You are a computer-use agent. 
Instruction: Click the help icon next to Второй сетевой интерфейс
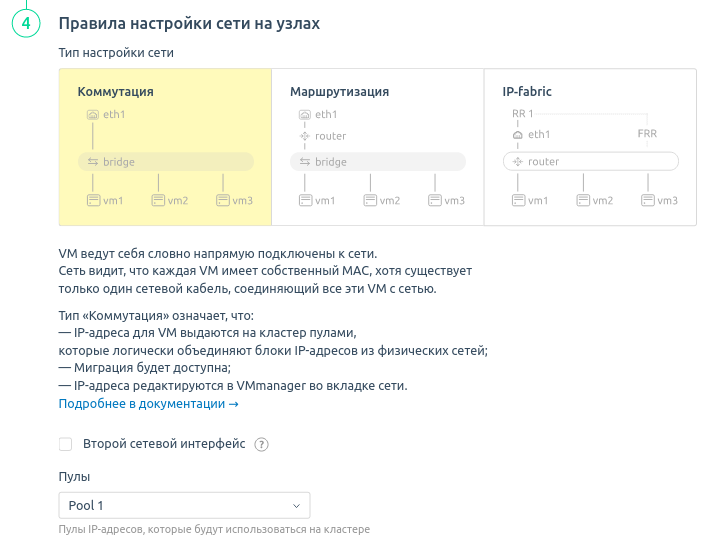click(x=262, y=445)
